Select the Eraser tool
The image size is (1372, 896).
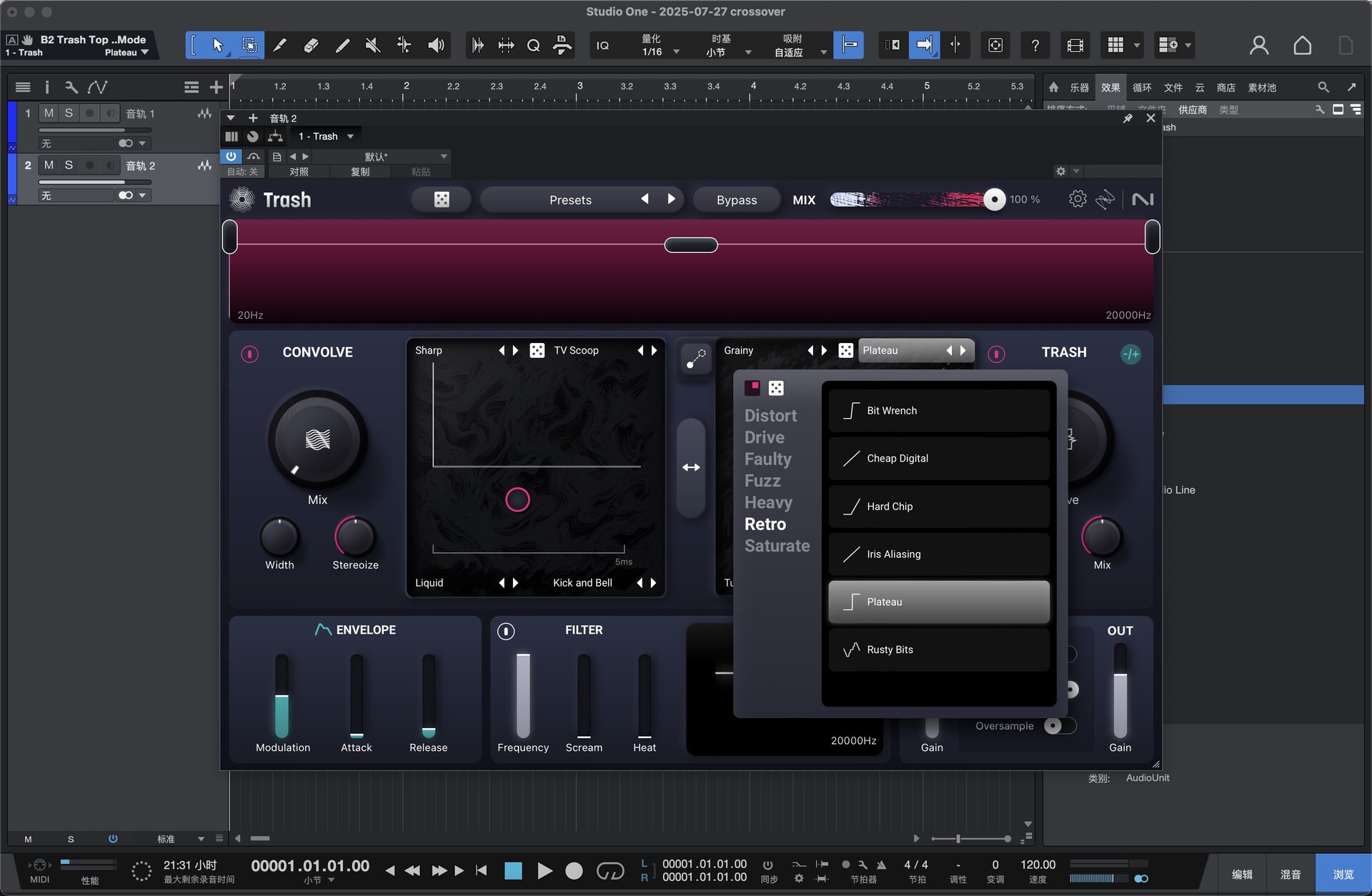click(x=311, y=45)
